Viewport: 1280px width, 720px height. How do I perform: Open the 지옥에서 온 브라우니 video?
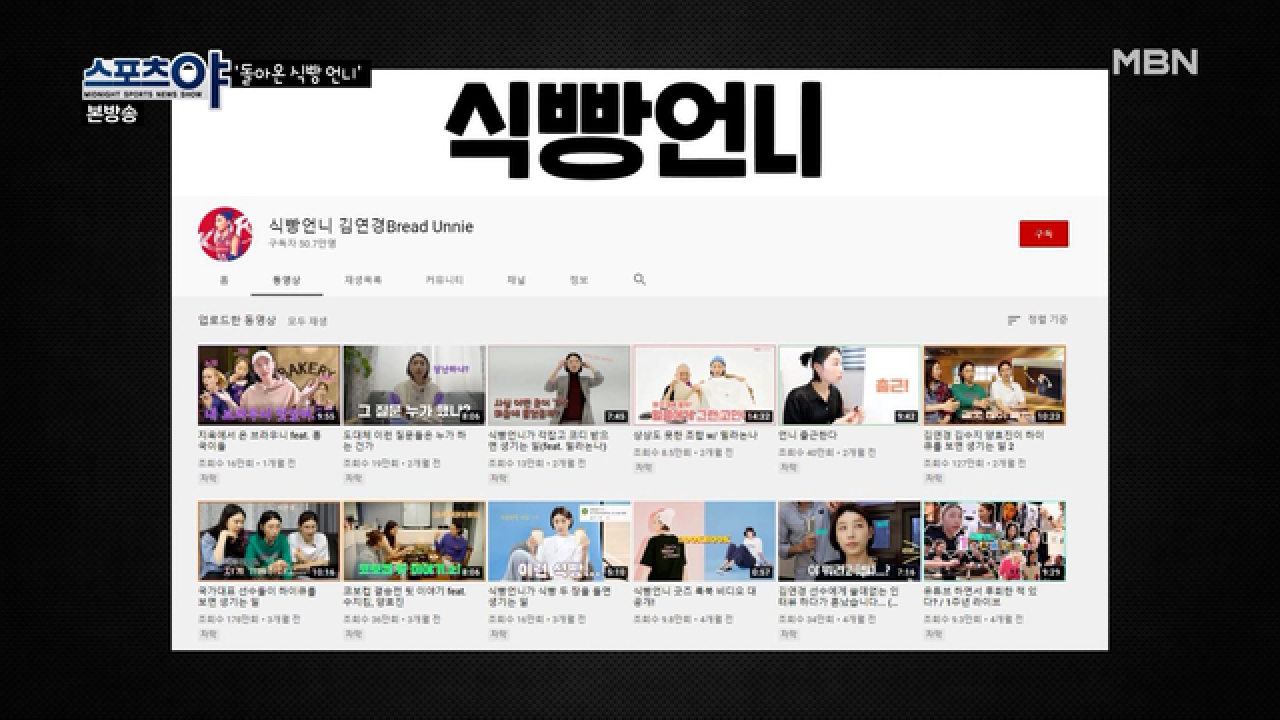[267, 384]
